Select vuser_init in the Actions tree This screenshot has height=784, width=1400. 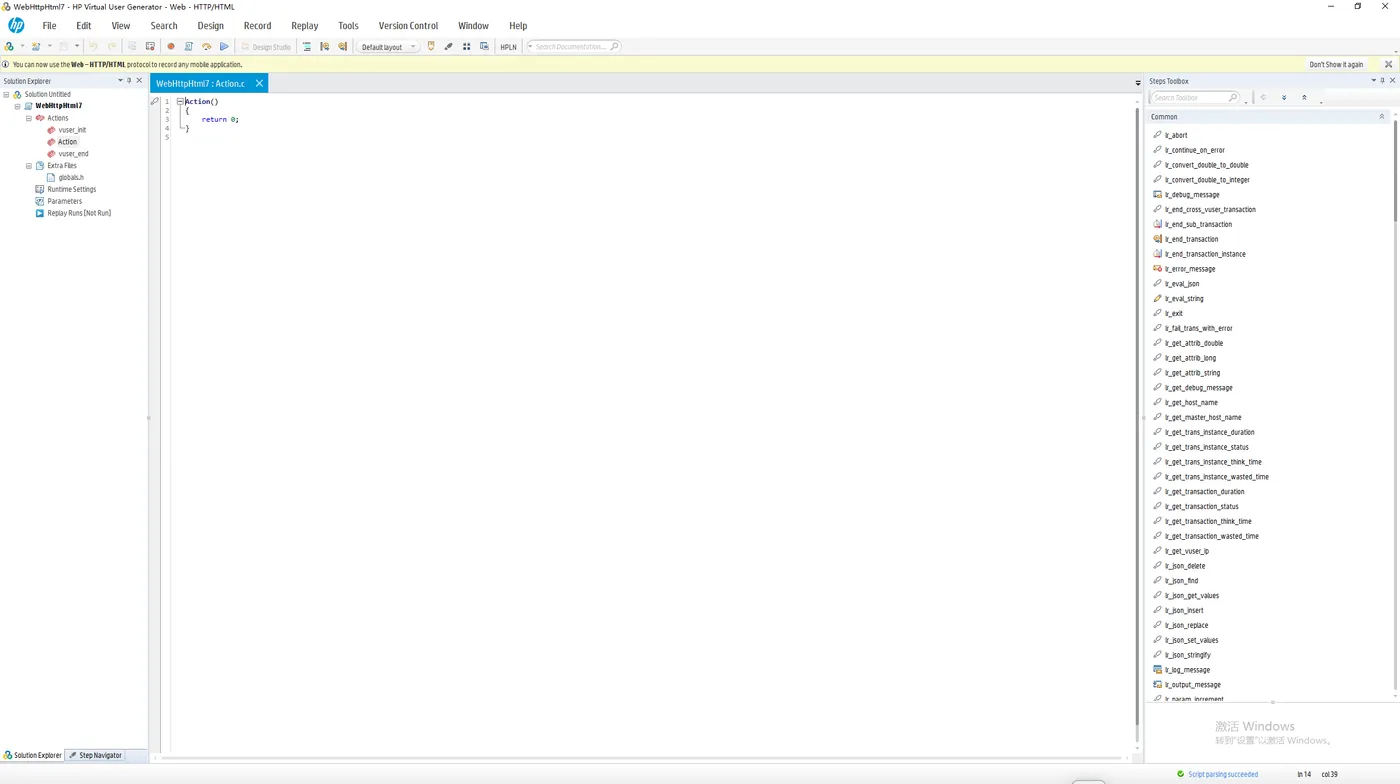[x=72, y=130]
